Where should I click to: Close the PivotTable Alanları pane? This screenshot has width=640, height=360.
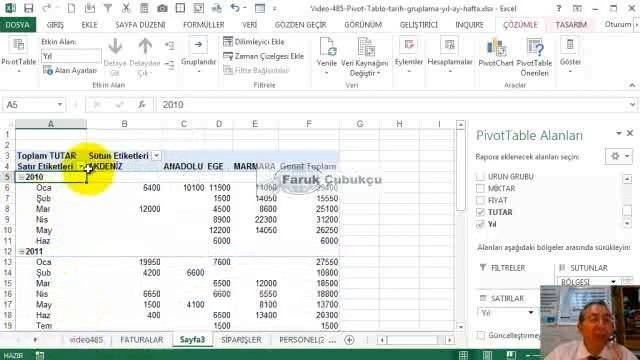pyautogui.click(x=630, y=133)
